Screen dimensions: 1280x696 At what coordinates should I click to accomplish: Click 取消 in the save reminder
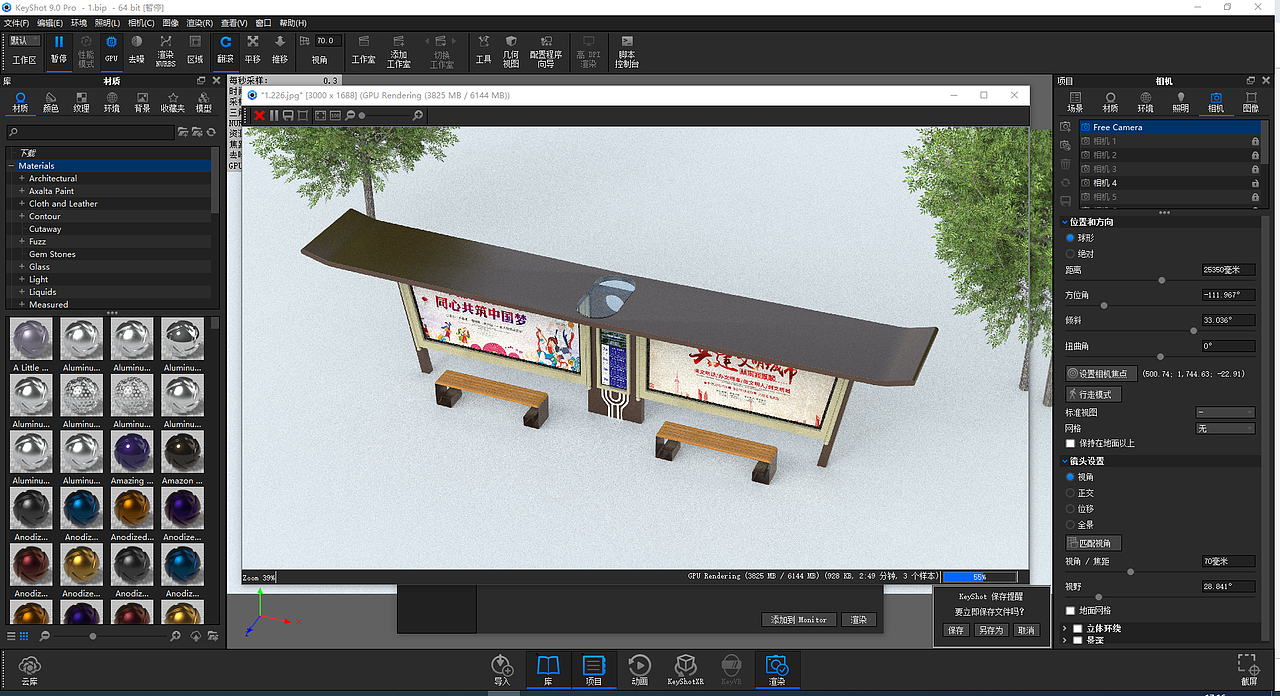point(1025,630)
